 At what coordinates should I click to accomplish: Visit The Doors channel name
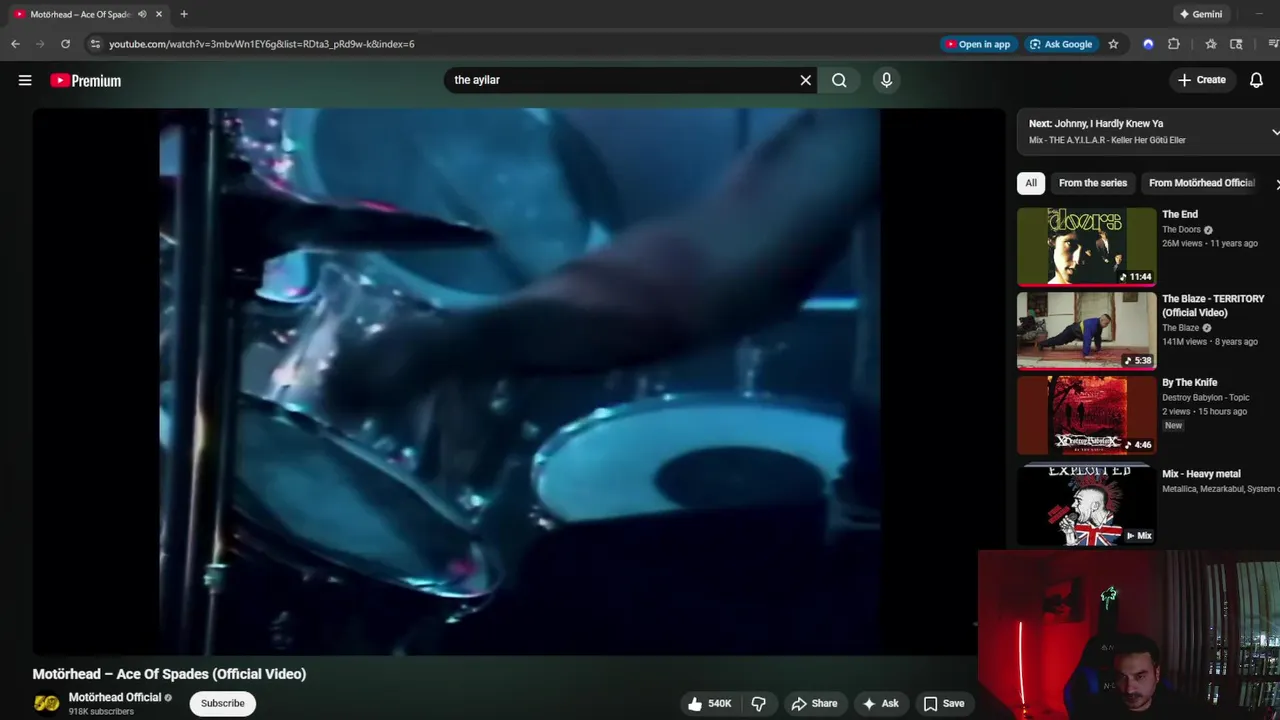(1181, 230)
